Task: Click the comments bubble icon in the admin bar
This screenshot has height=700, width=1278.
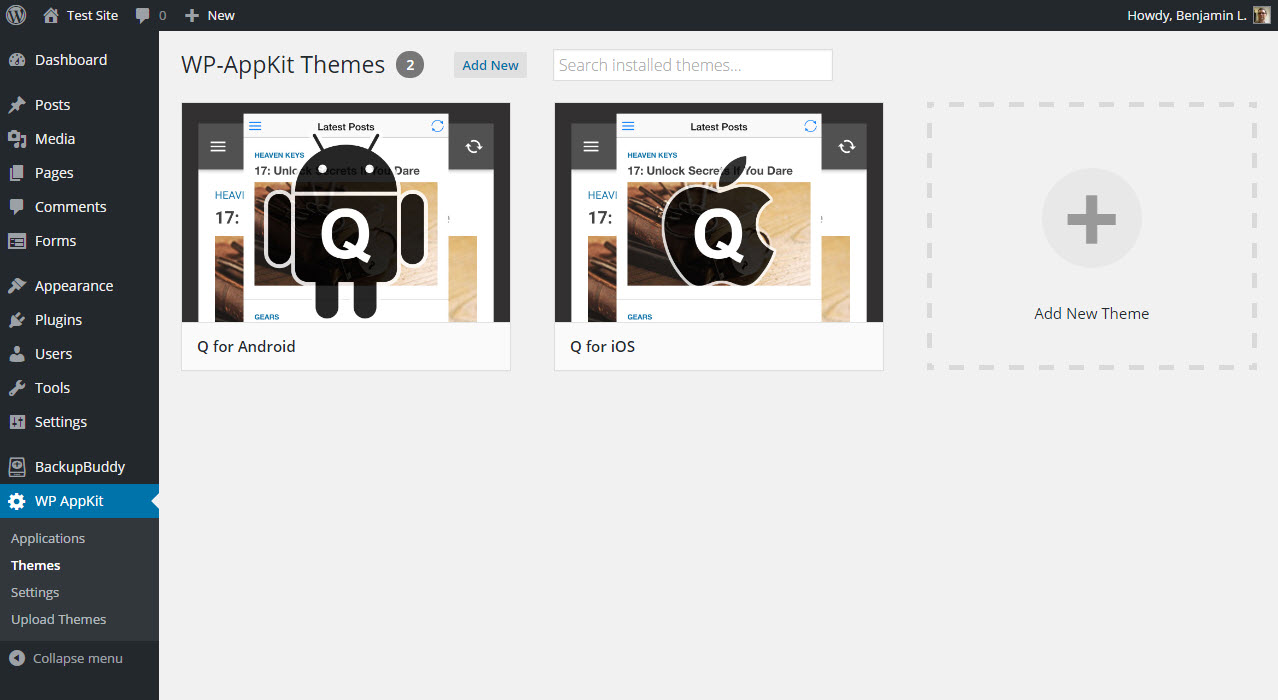Action: [x=143, y=16]
